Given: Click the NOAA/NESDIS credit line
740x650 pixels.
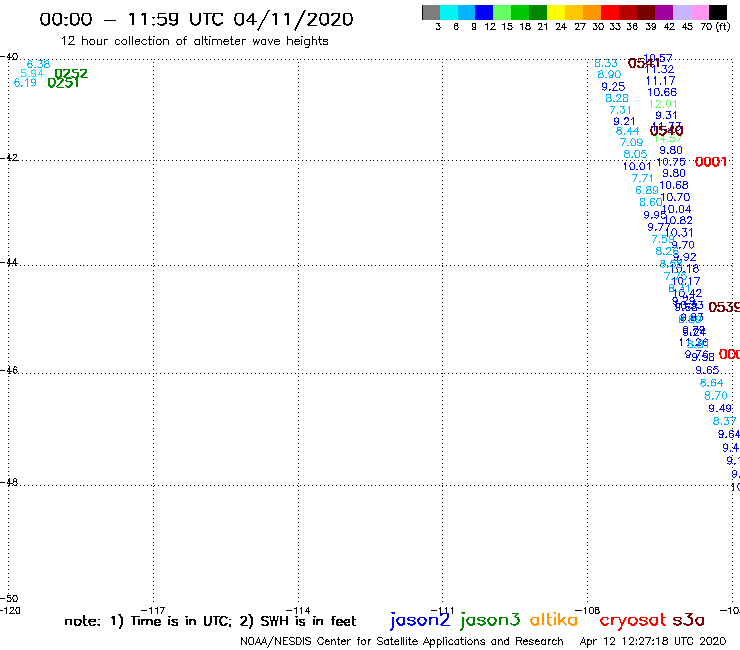Looking at the screenshot, I should tap(402, 641).
